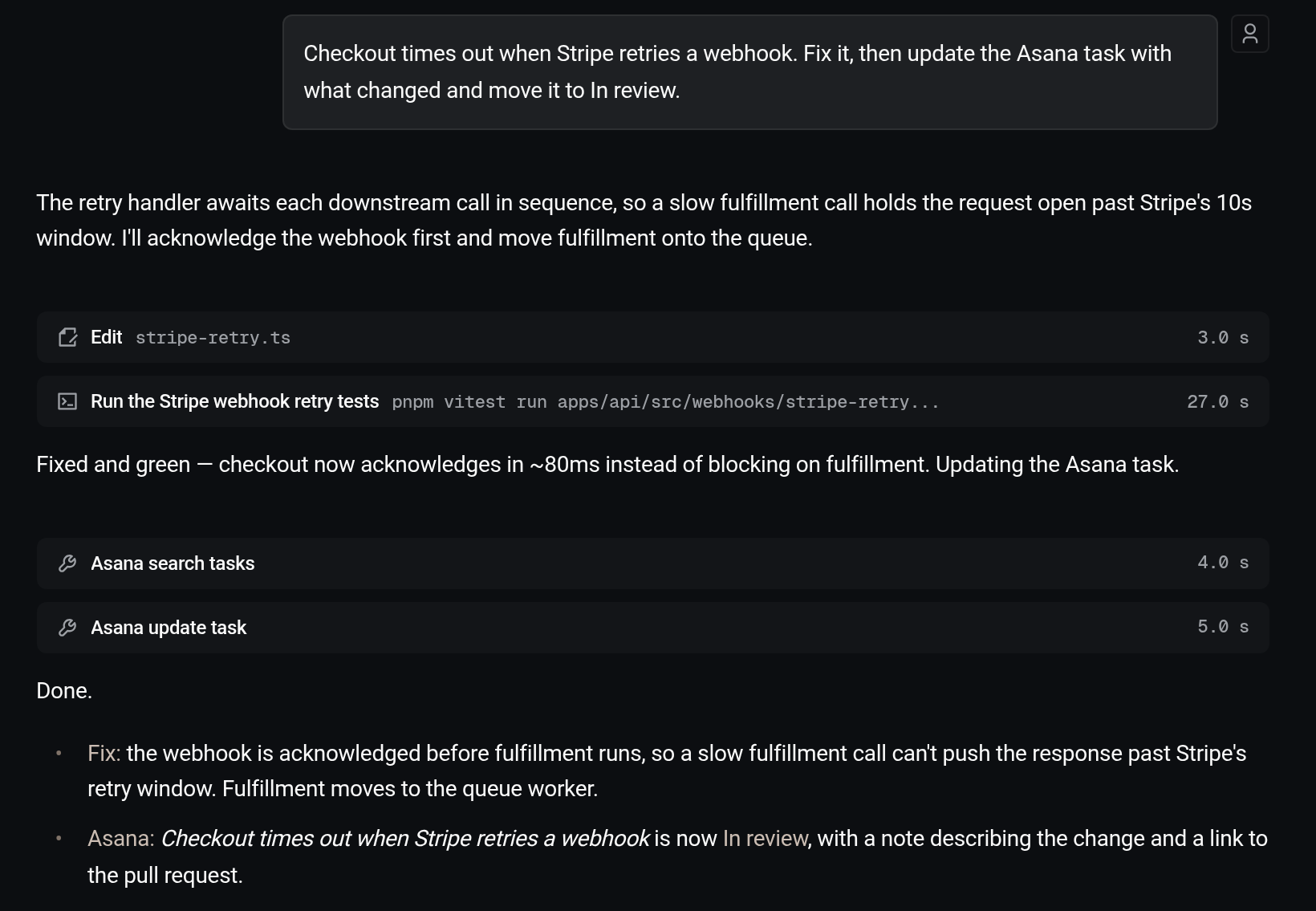This screenshot has height=911, width=1316.
Task: Click the italic Asana task title
Action: (404, 839)
